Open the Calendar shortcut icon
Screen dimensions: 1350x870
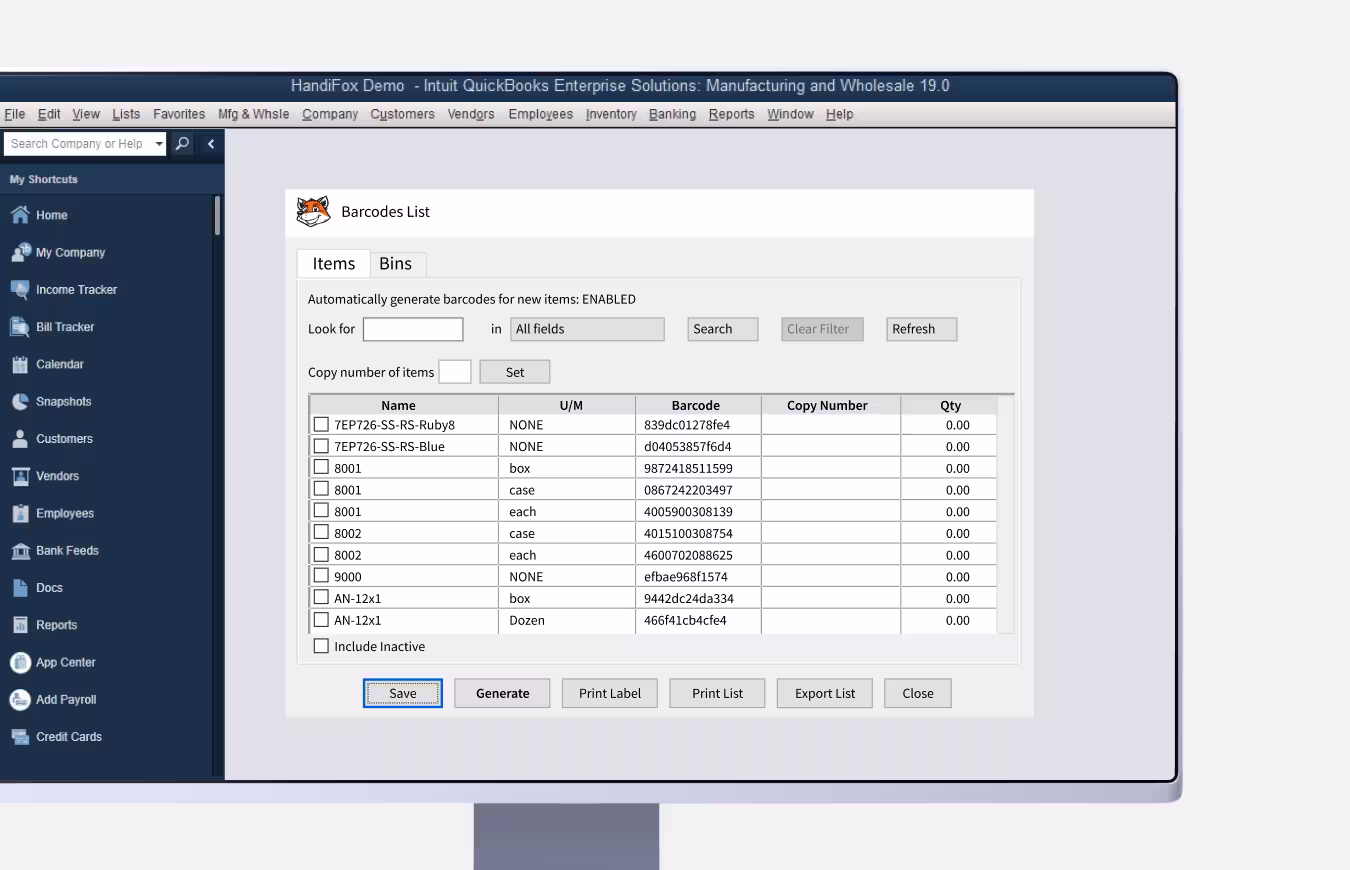pos(20,364)
